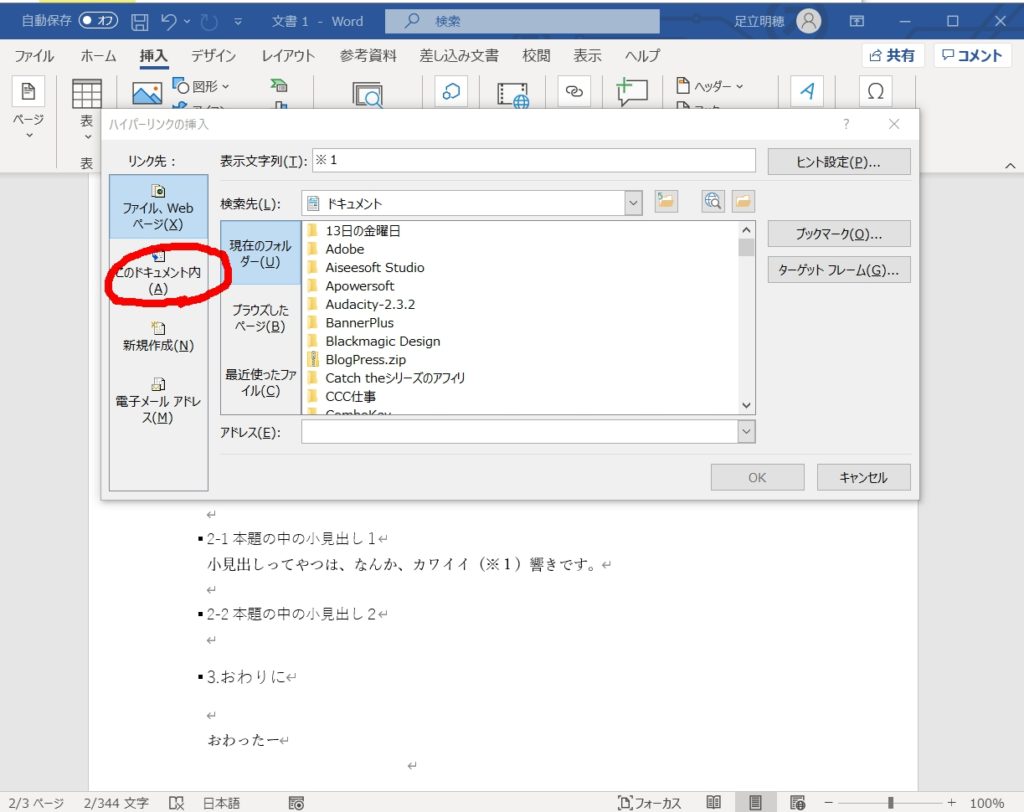Switch to the 参考資料 tab
1024x812 pixels.
tap(368, 56)
